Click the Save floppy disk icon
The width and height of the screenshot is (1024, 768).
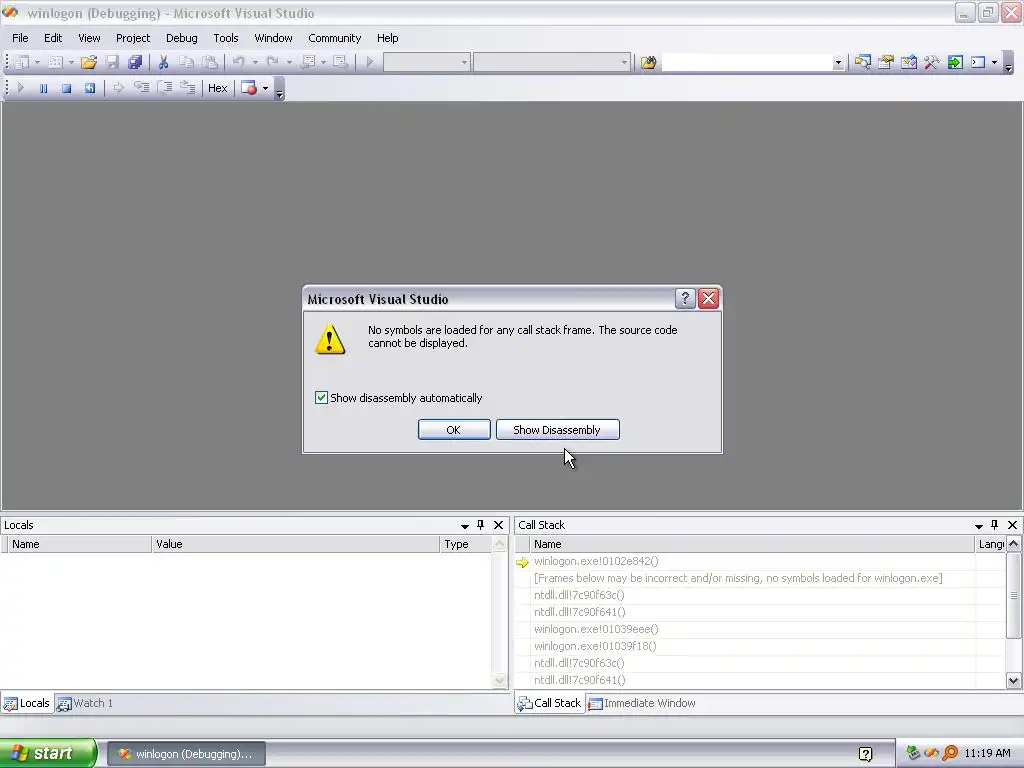pos(112,62)
